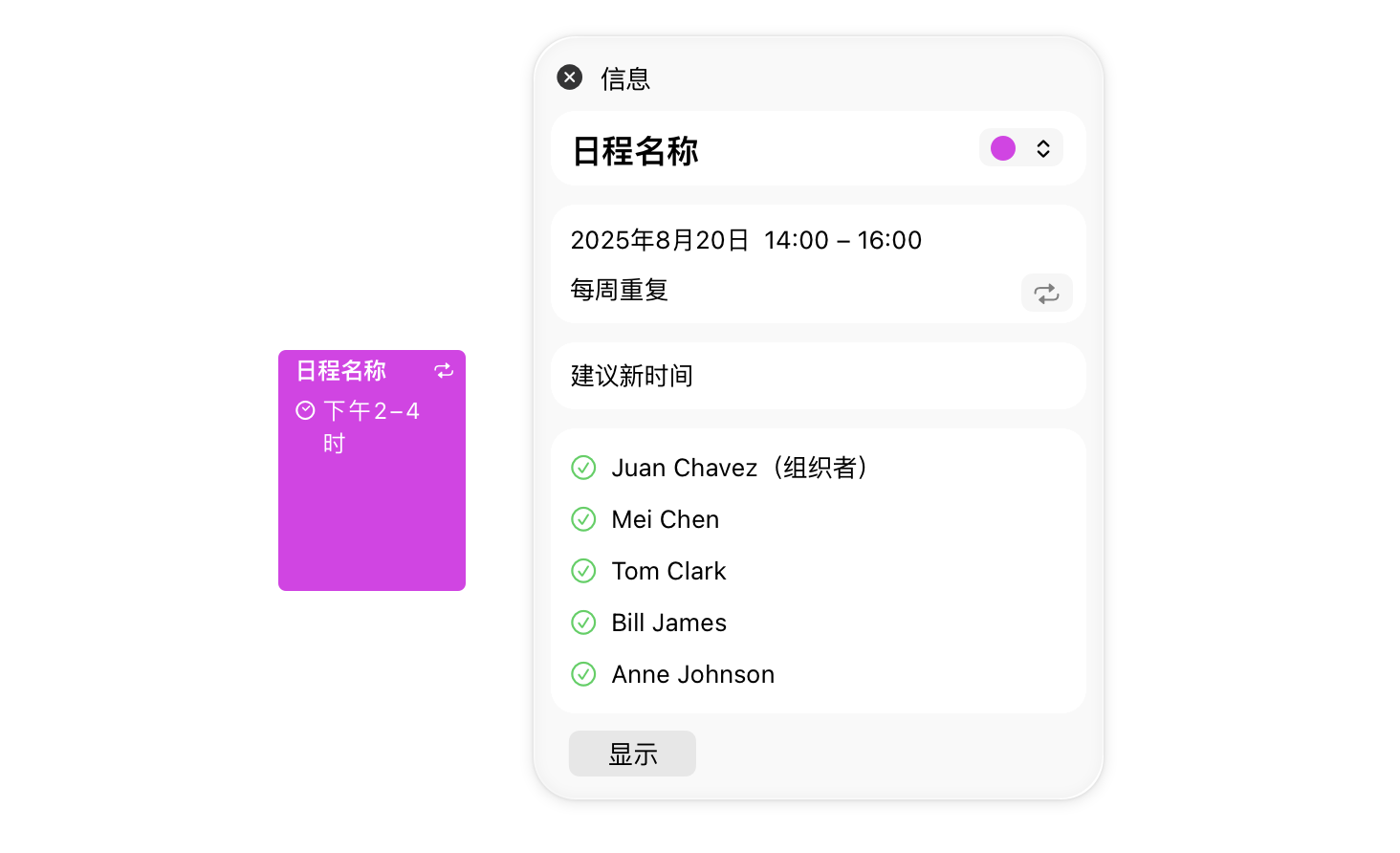Select the 建议新时间 option

[632, 376]
